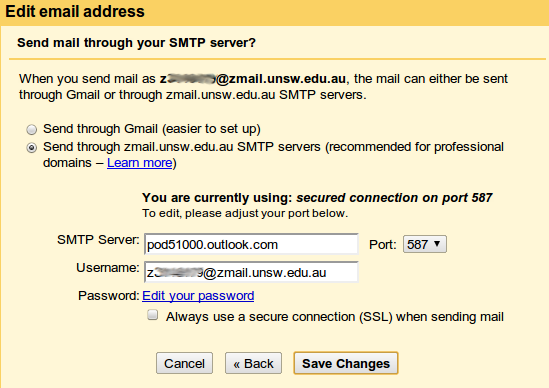Click the Cancel button

[x=185, y=363]
